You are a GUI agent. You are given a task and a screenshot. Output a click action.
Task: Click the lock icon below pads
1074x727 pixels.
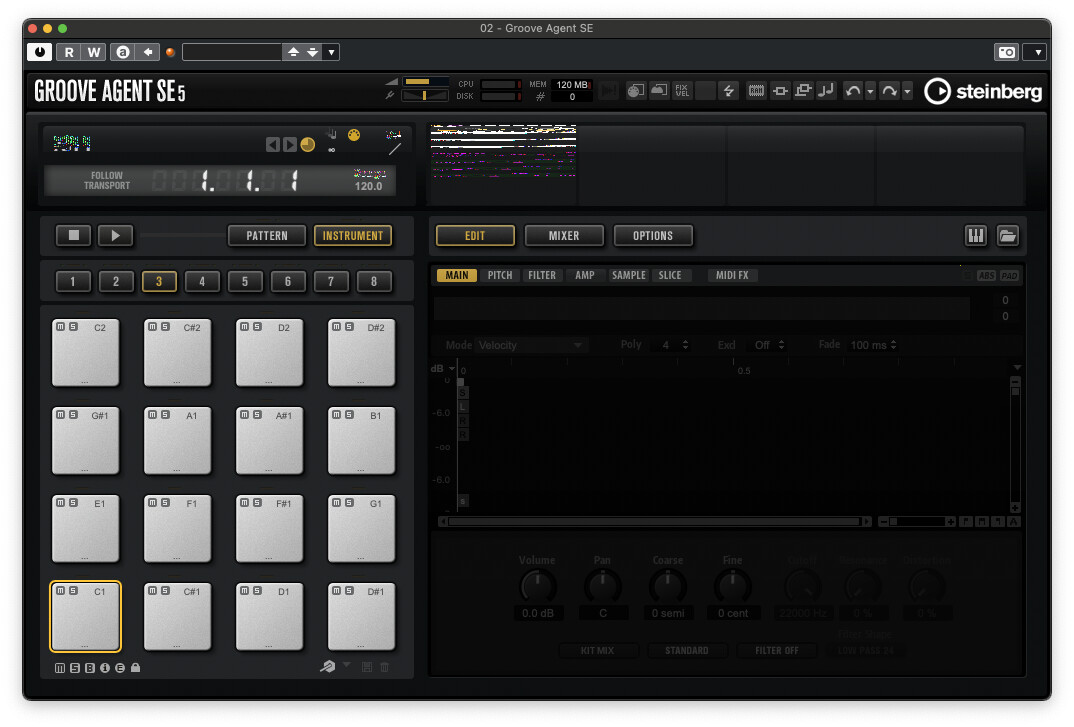click(x=136, y=667)
